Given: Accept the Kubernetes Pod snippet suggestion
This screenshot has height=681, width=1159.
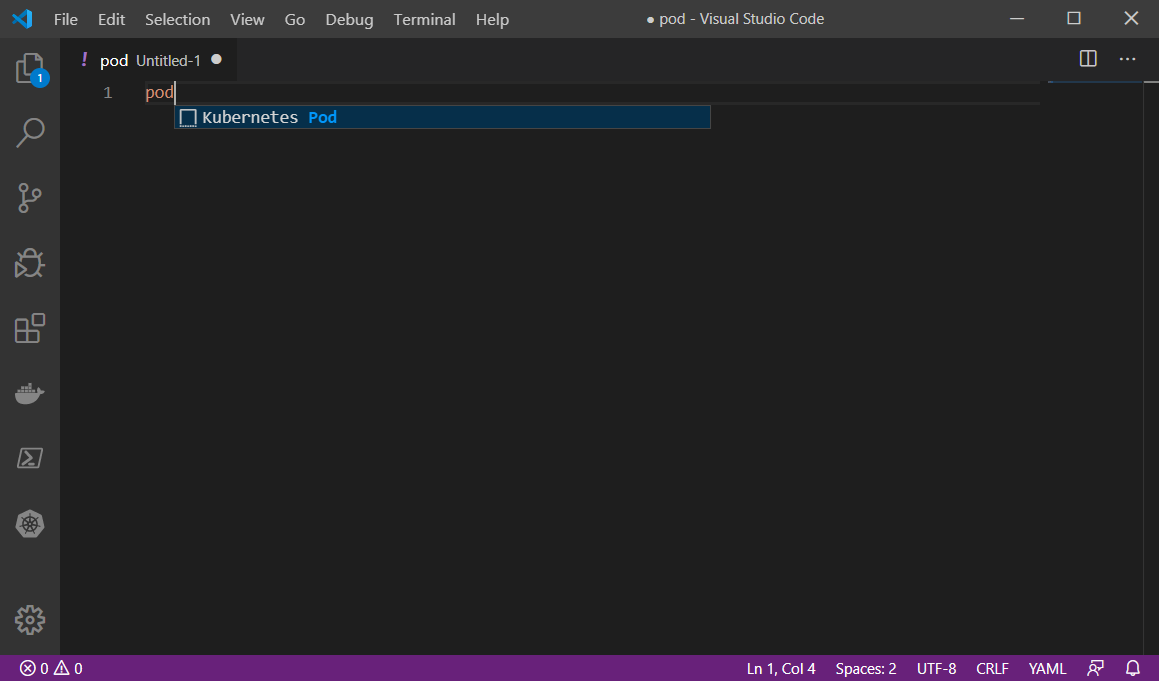Looking at the screenshot, I should [x=442, y=117].
